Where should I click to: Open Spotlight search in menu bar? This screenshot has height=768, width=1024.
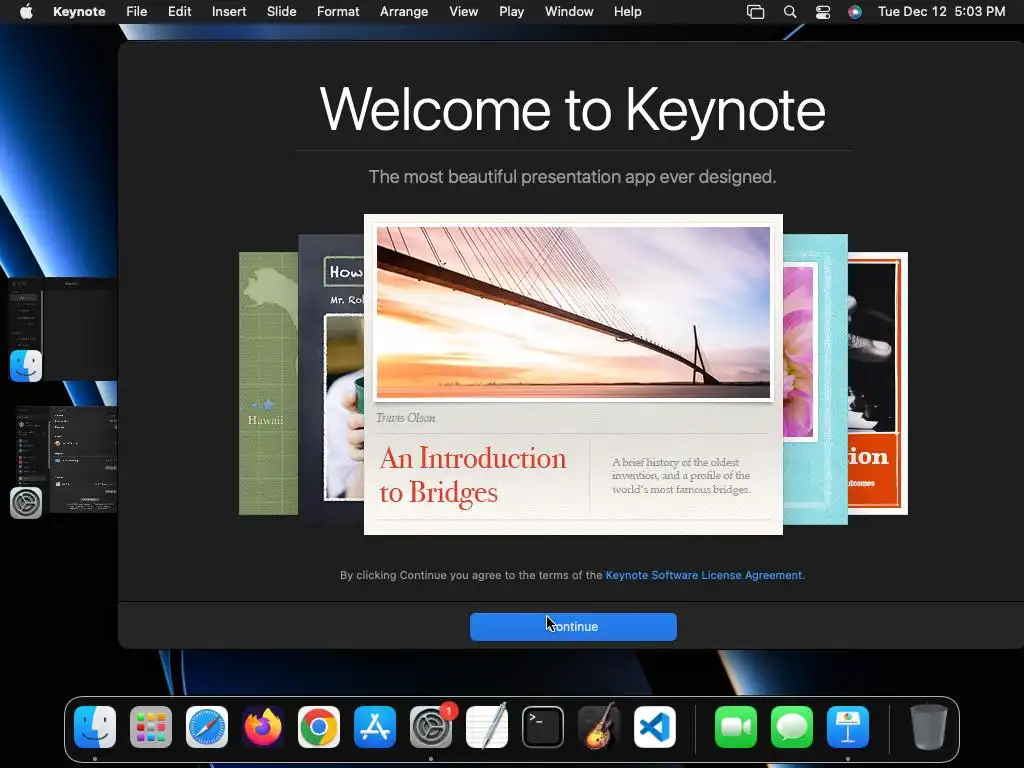[790, 12]
